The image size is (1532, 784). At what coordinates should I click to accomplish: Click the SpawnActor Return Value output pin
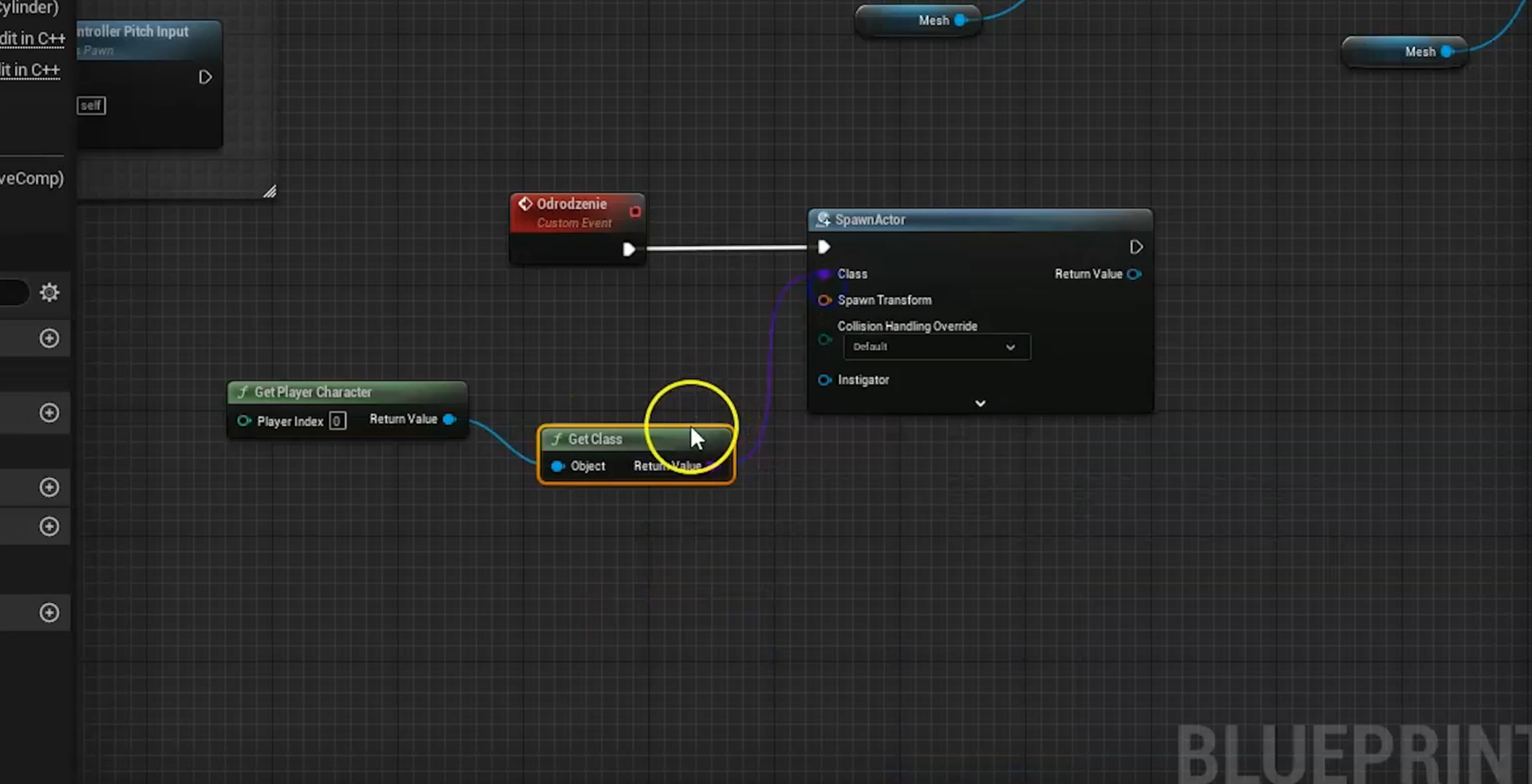[1134, 274]
